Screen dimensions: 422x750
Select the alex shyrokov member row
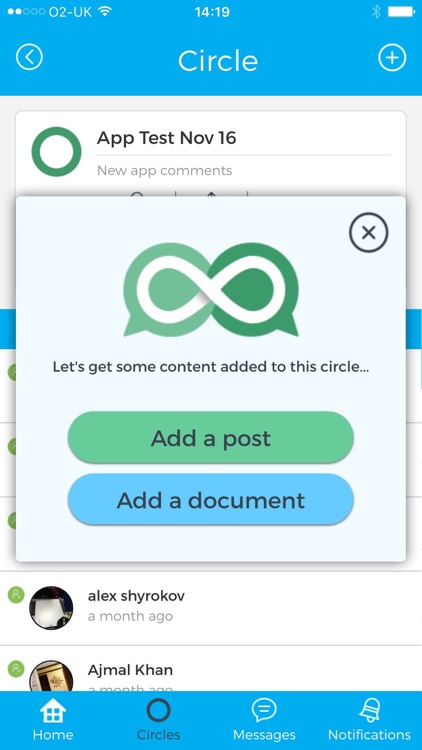(211, 608)
